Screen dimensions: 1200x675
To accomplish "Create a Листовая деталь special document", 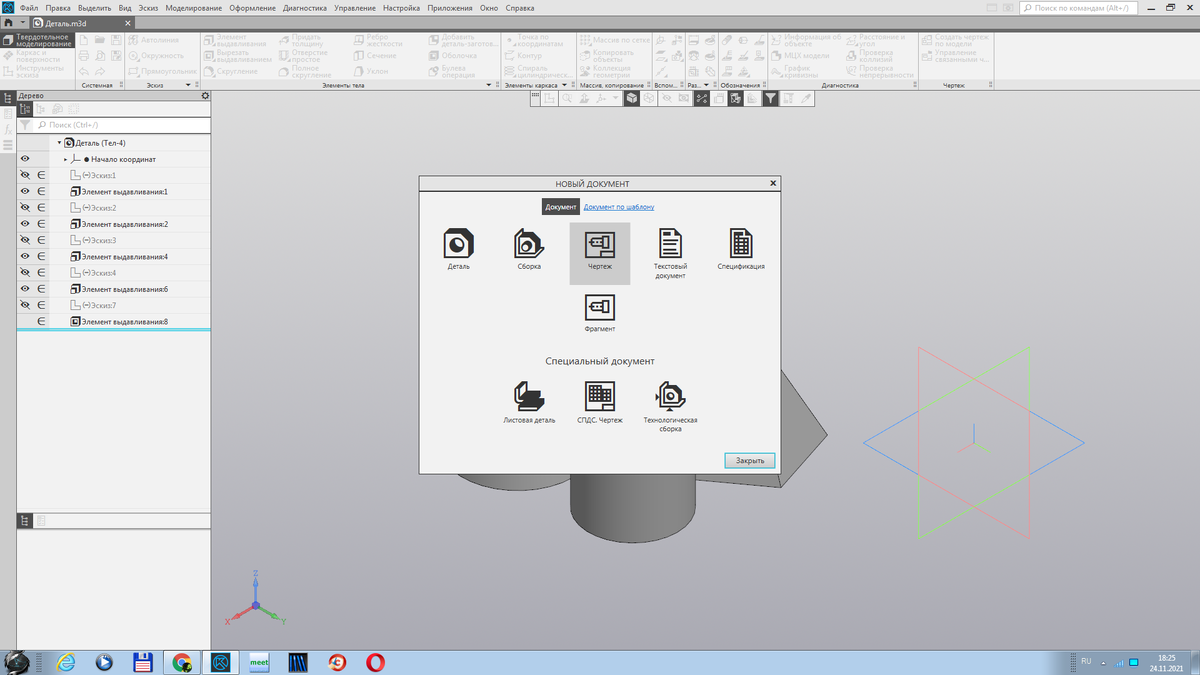I will 529,402.
